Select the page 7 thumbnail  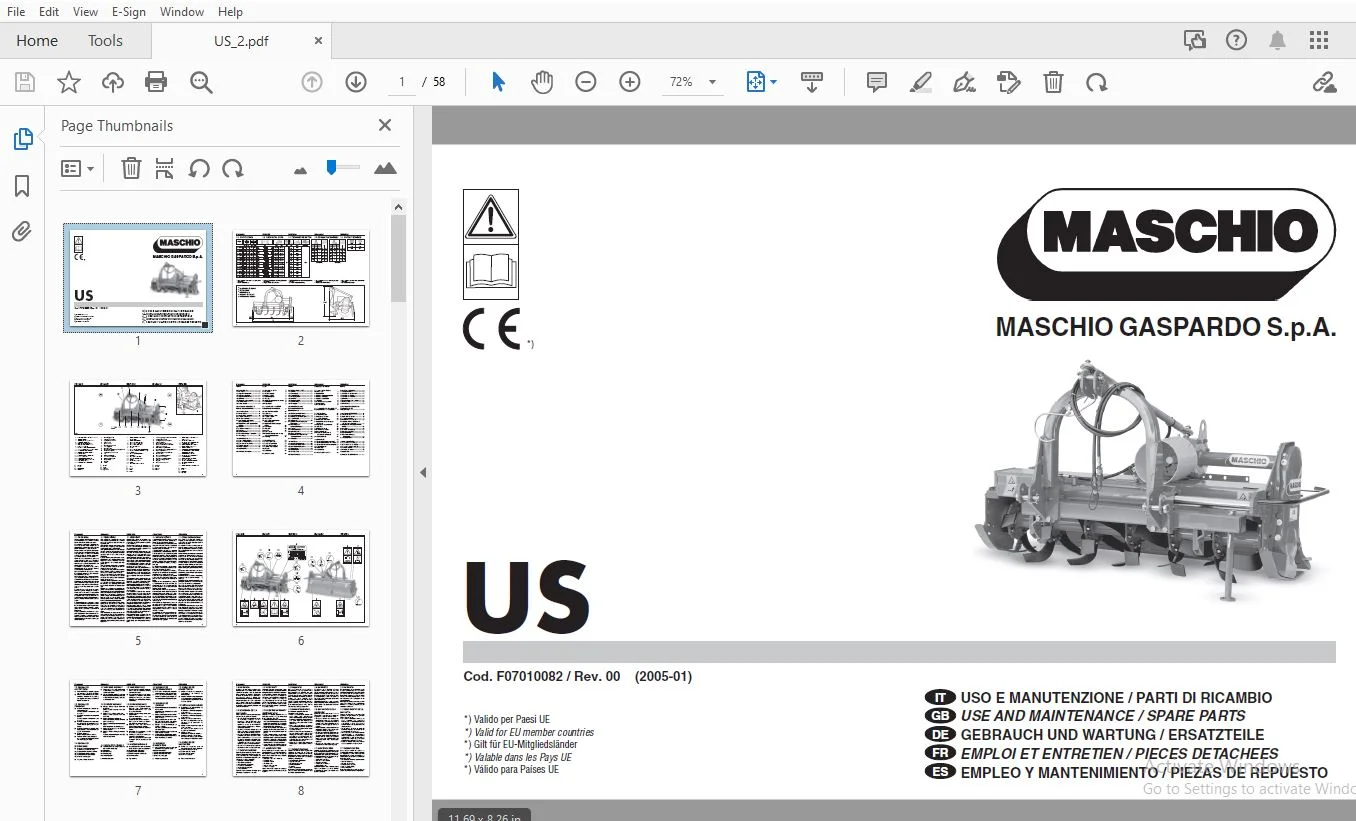(x=138, y=728)
